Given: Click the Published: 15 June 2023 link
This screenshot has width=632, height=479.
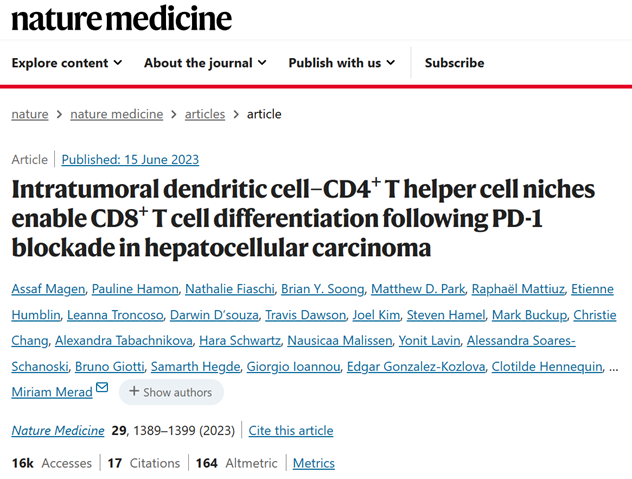Looking at the screenshot, I should click(x=130, y=160).
